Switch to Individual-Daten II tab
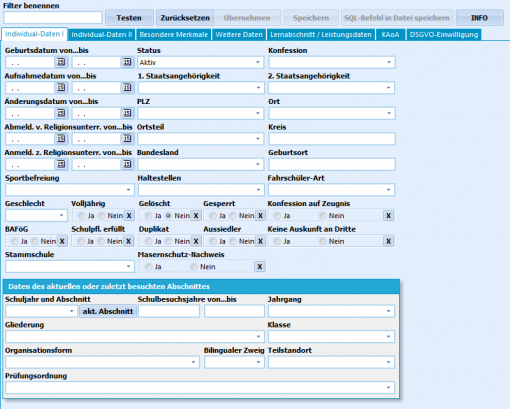Viewport: 510px width, 409px height. click(102, 35)
